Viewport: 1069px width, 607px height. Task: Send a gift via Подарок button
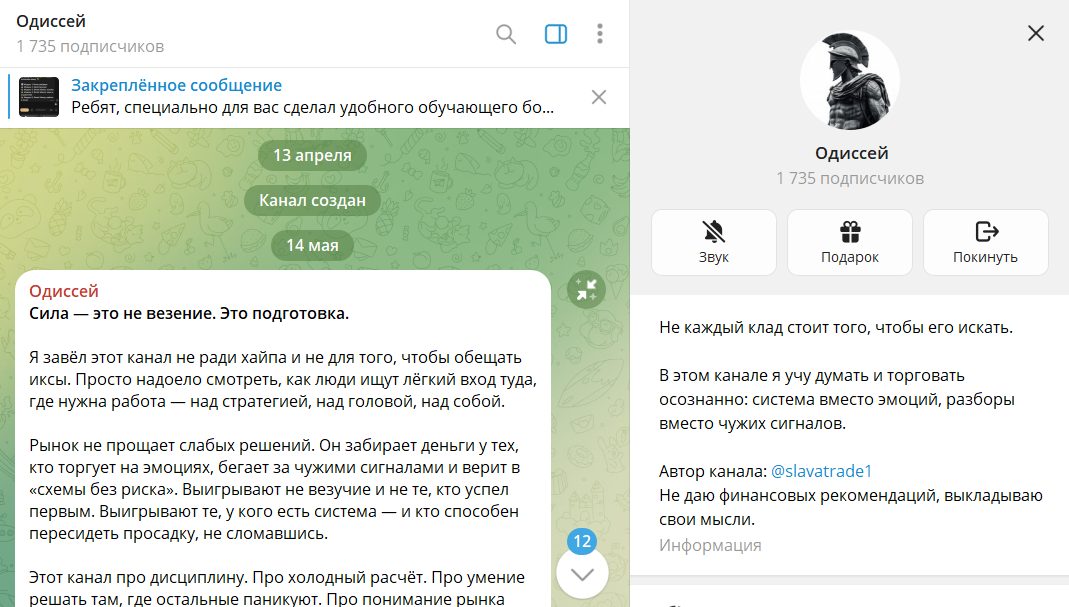849,242
